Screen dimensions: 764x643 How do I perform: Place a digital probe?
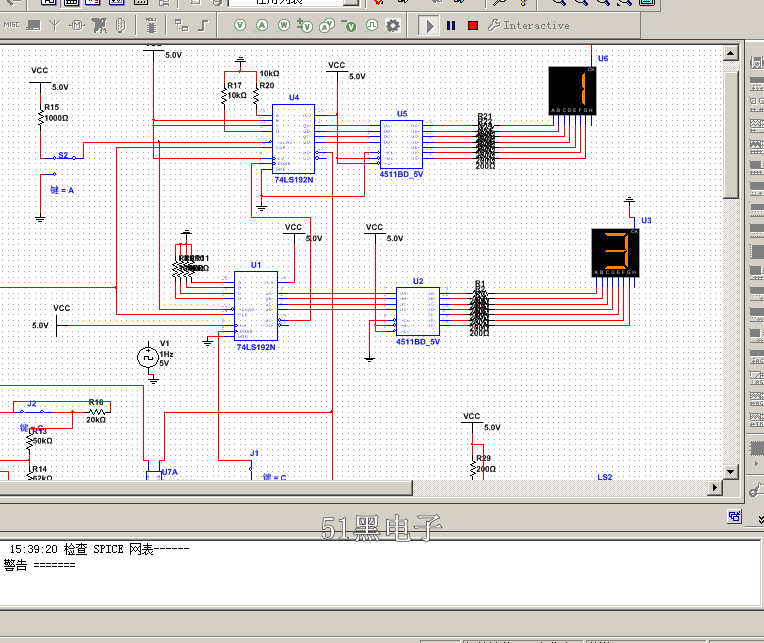[x=371, y=25]
